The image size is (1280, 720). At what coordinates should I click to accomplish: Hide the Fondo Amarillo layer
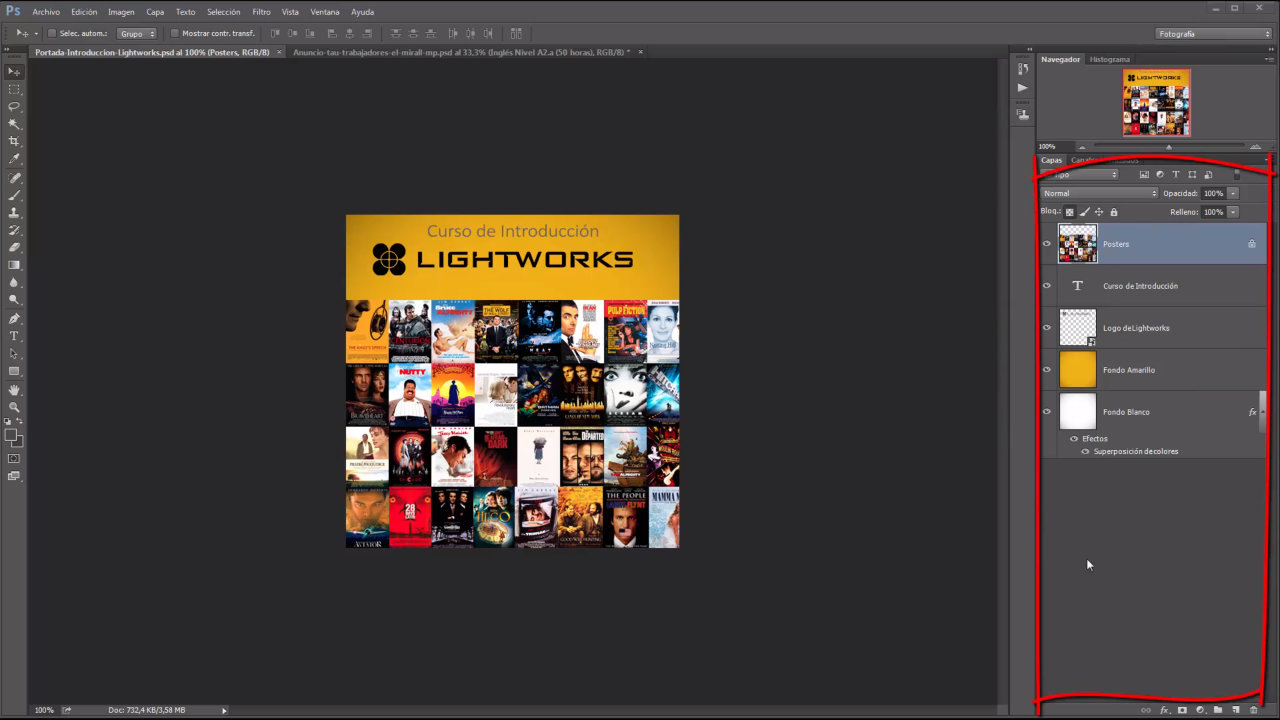[x=1047, y=370]
